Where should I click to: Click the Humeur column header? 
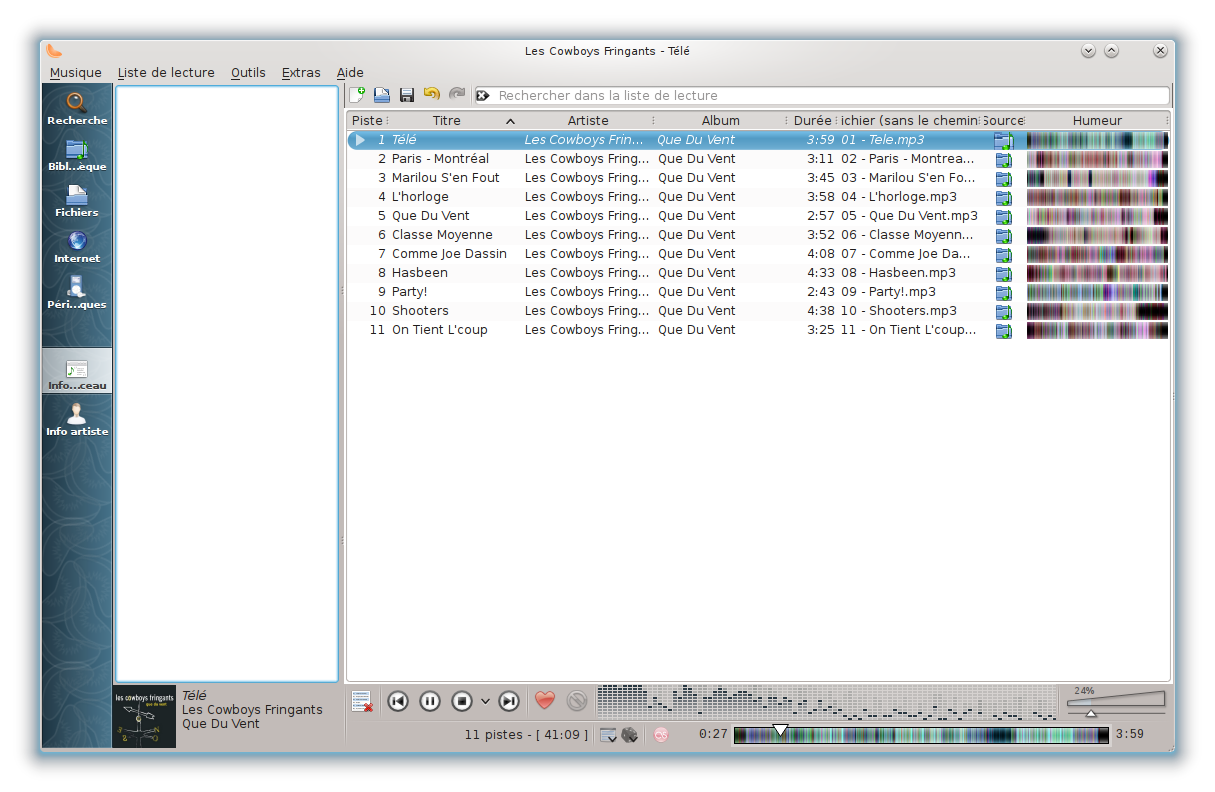point(1097,121)
